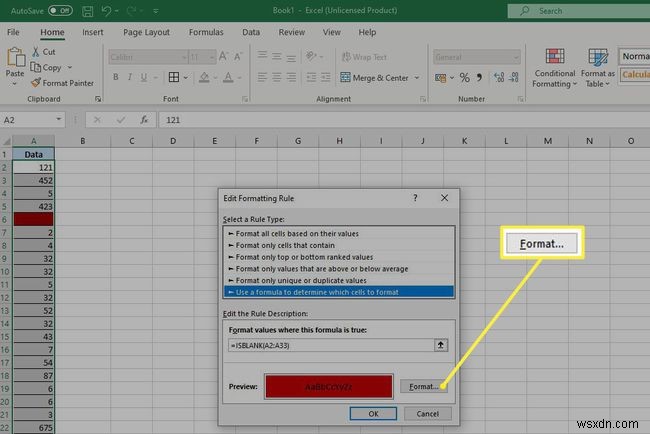The width and height of the screenshot is (650, 434).
Task: Open the File tab
Action: click(x=13, y=32)
